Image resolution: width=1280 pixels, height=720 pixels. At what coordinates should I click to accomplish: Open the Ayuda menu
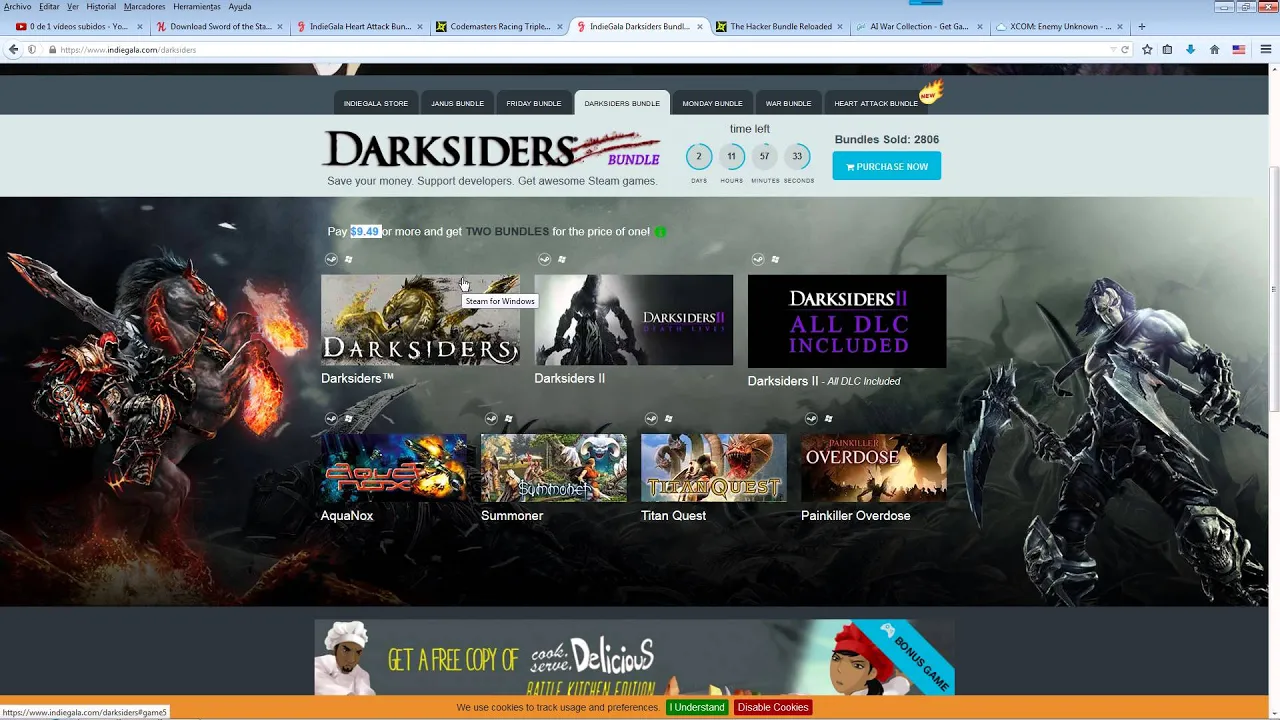tap(240, 6)
